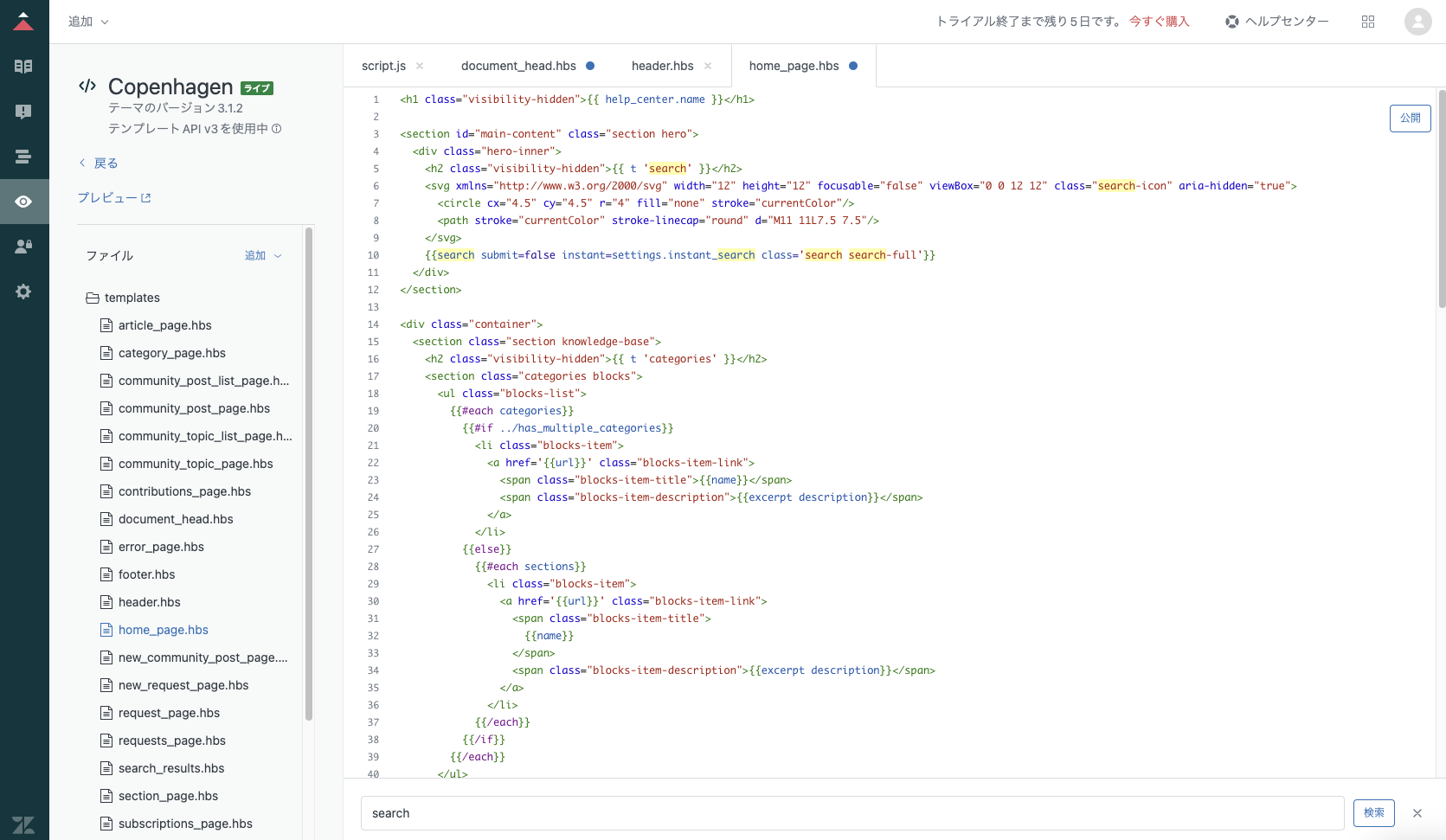Open footer.hbs in the file list
1446x840 pixels.
[146, 574]
